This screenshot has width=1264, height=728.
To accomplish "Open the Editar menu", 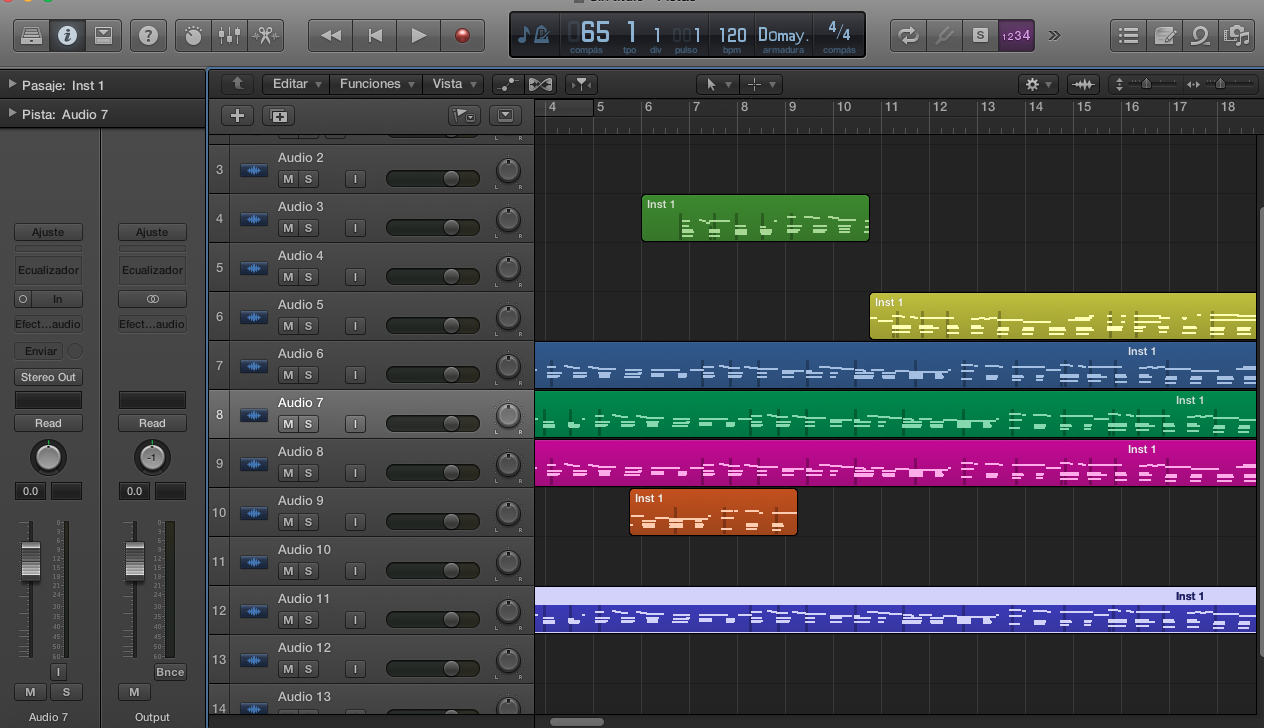I will click(x=297, y=84).
